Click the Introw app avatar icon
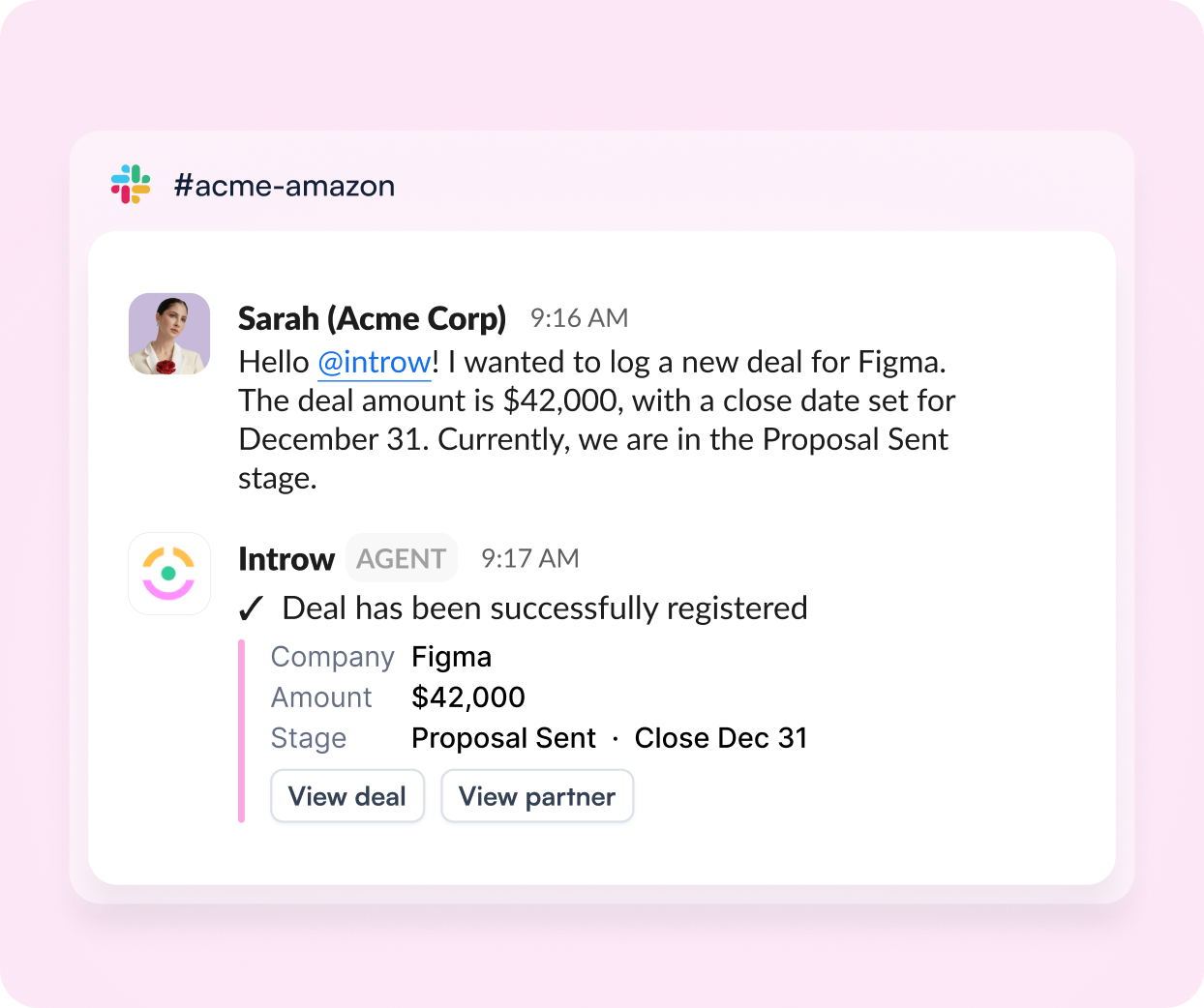Screen dimensions: 1204x1008 169,574
